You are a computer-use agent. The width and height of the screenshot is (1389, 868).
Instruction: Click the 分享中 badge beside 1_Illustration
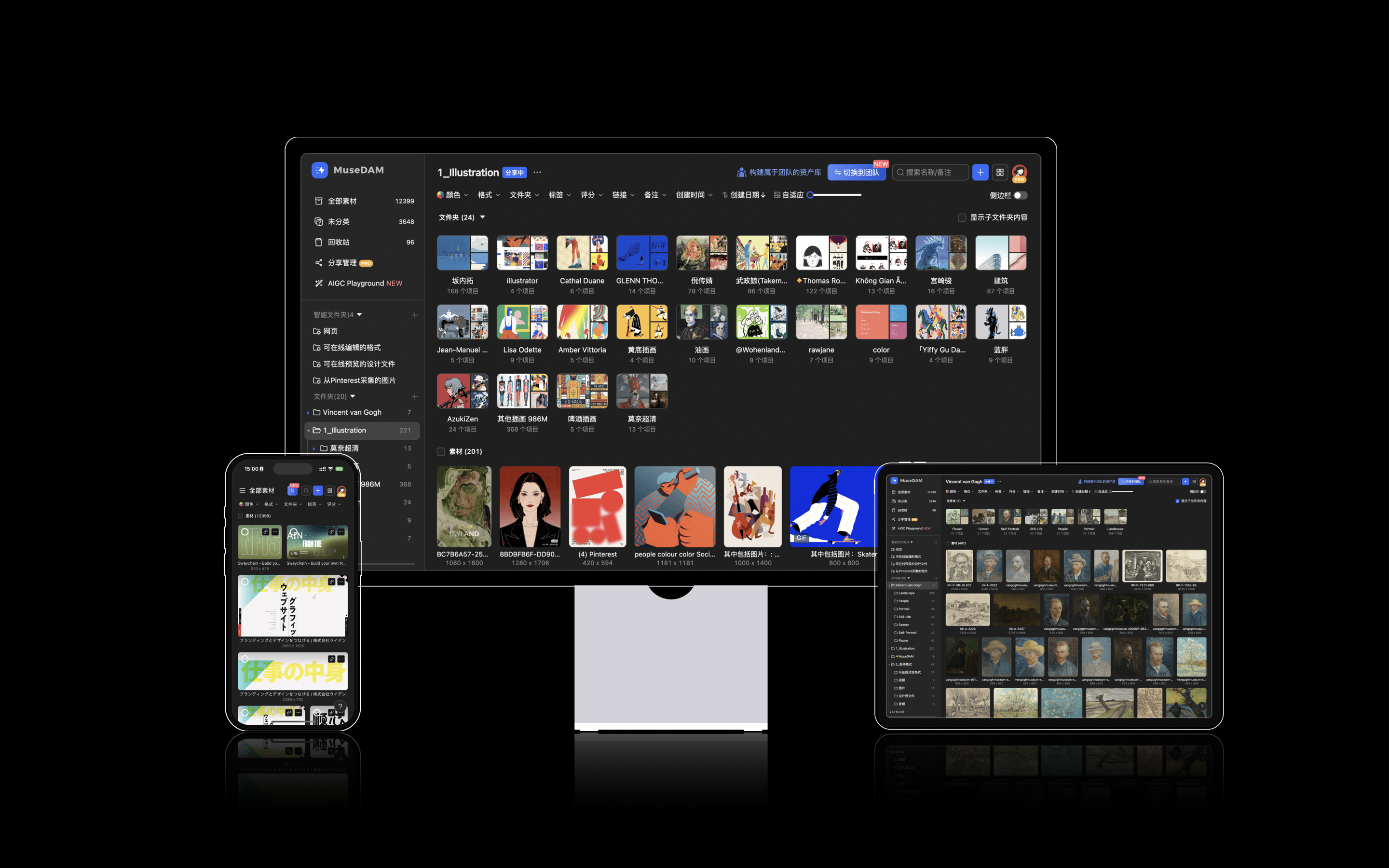pyautogui.click(x=514, y=172)
